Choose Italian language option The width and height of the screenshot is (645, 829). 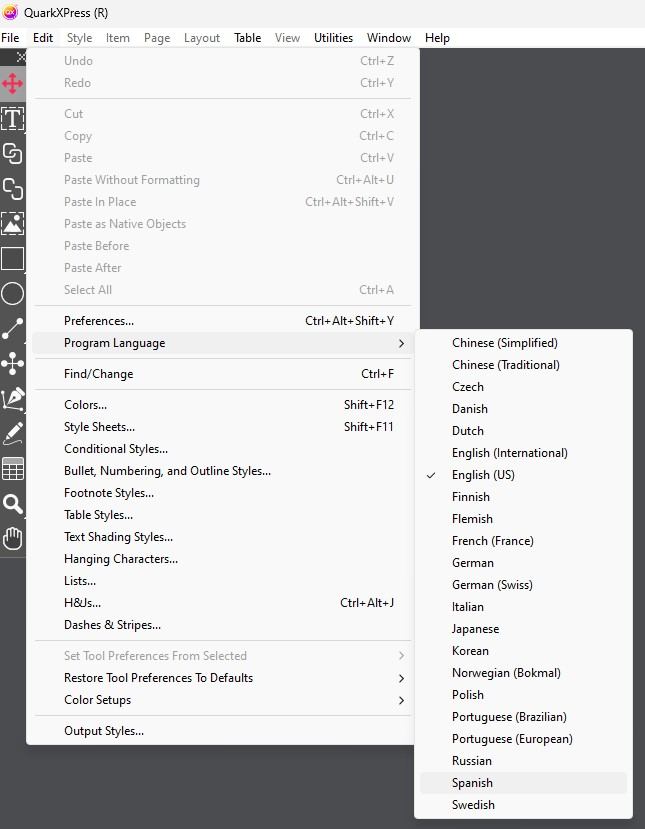tap(523, 607)
